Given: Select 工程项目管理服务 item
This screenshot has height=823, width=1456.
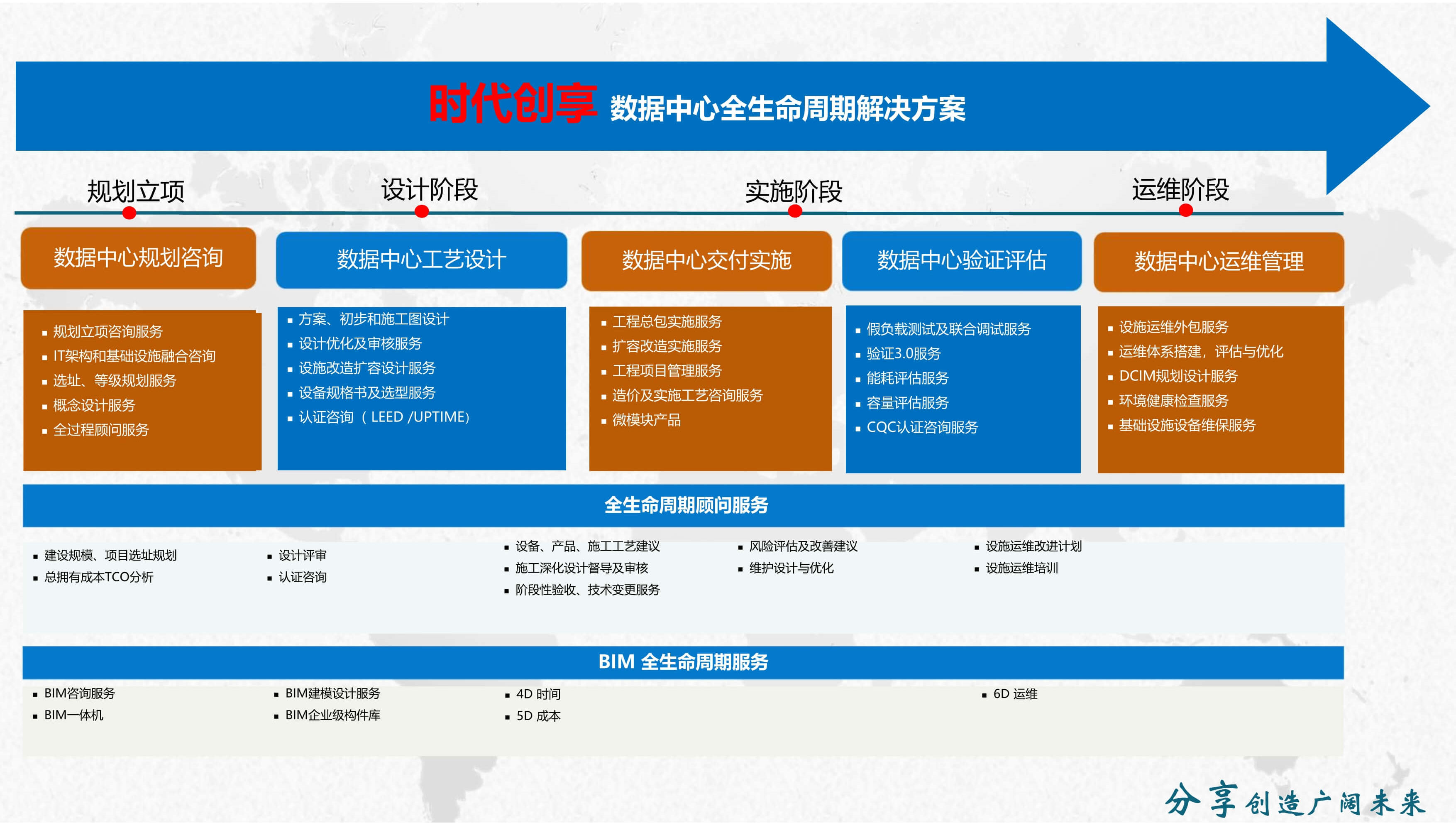Looking at the screenshot, I should pyautogui.click(x=667, y=371).
